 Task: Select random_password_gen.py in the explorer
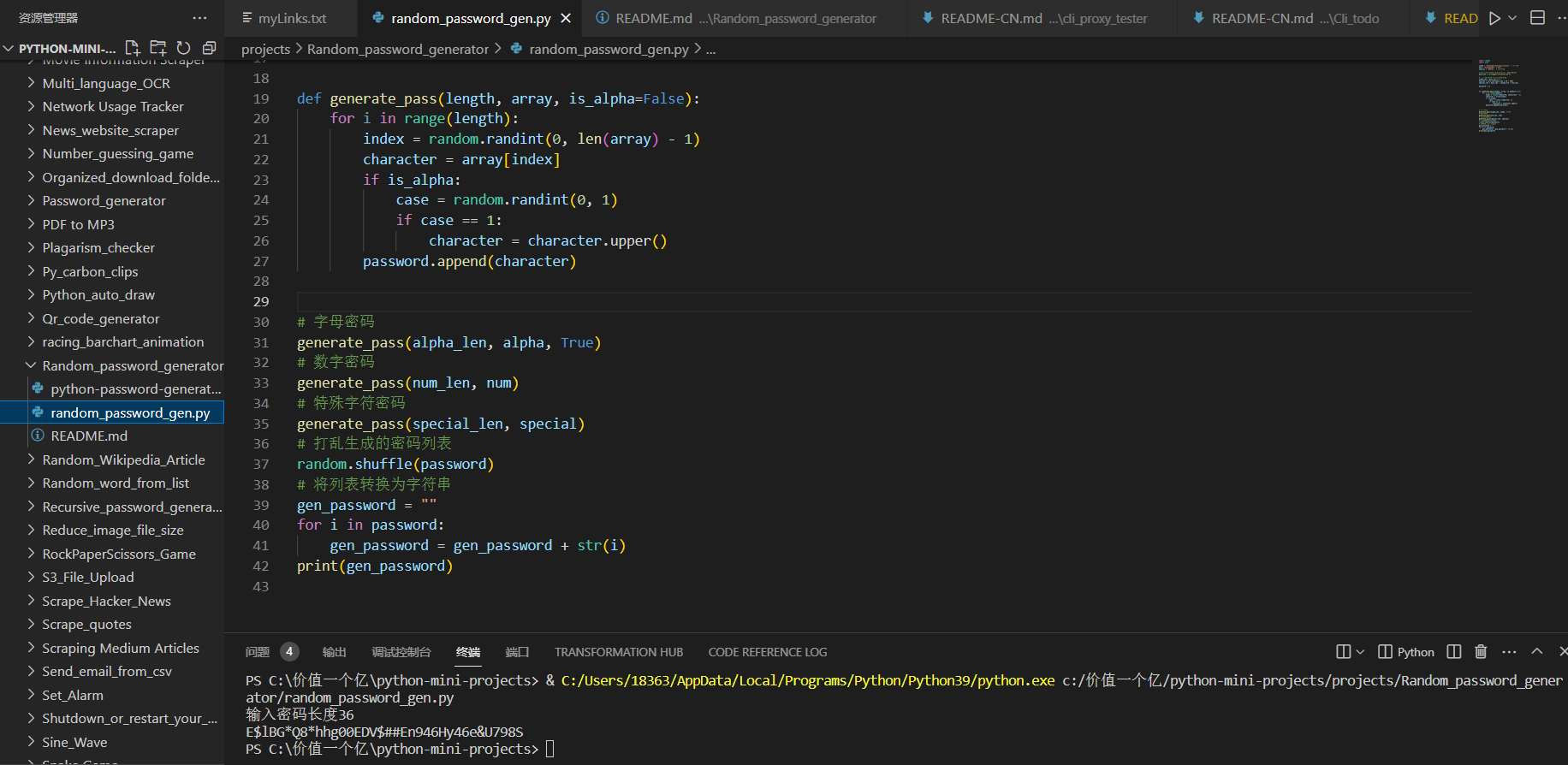click(112, 412)
